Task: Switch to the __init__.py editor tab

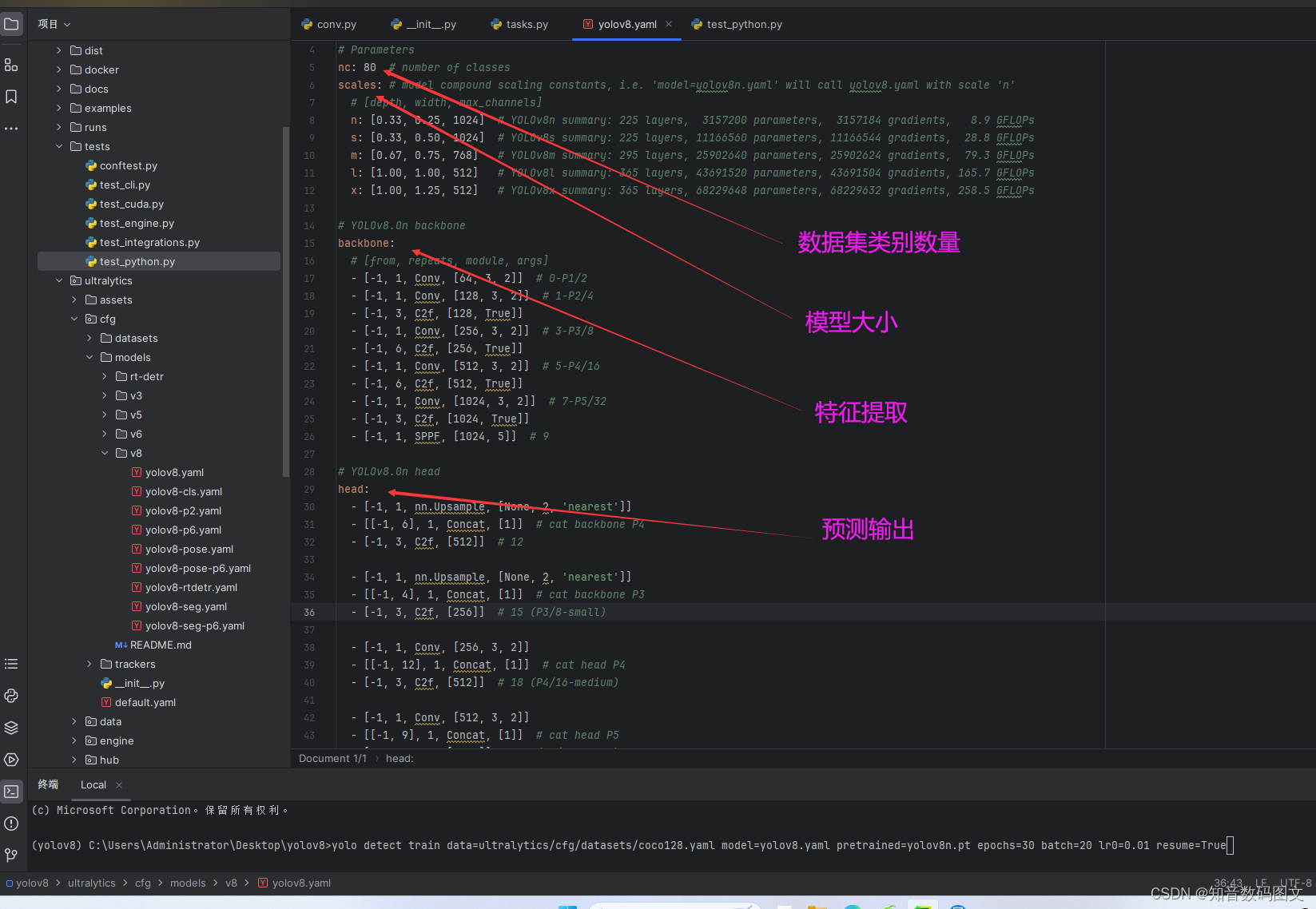Action: click(x=423, y=24)
